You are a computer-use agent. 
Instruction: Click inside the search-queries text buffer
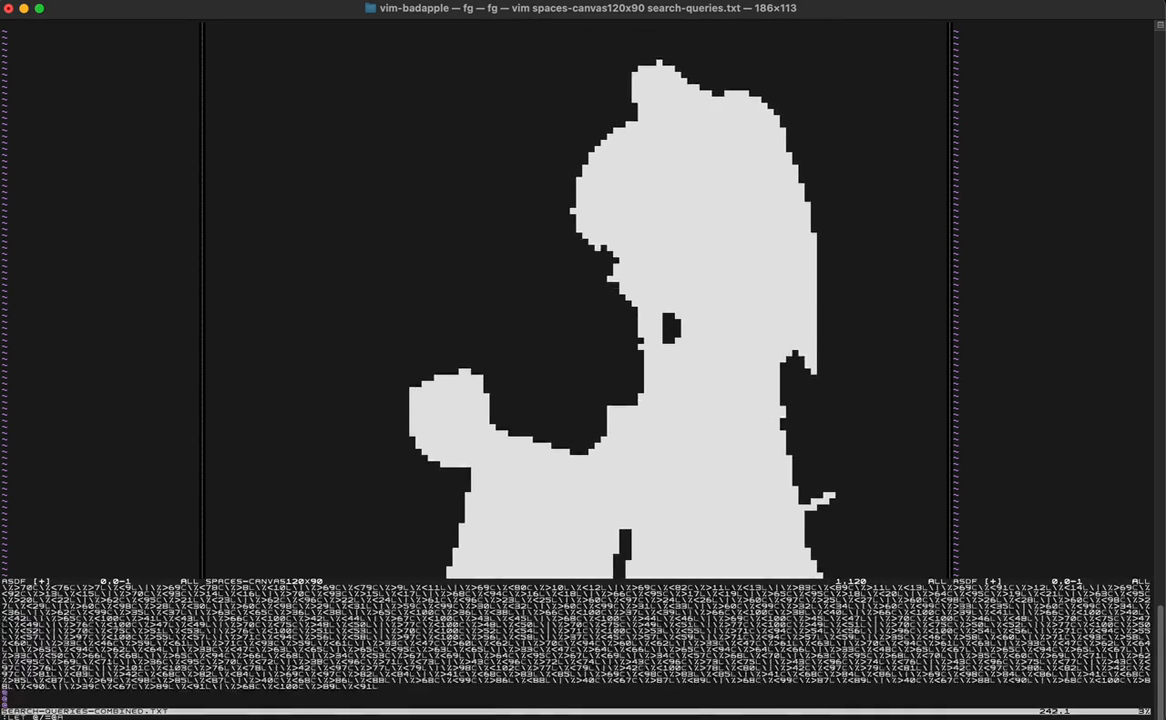576,637
